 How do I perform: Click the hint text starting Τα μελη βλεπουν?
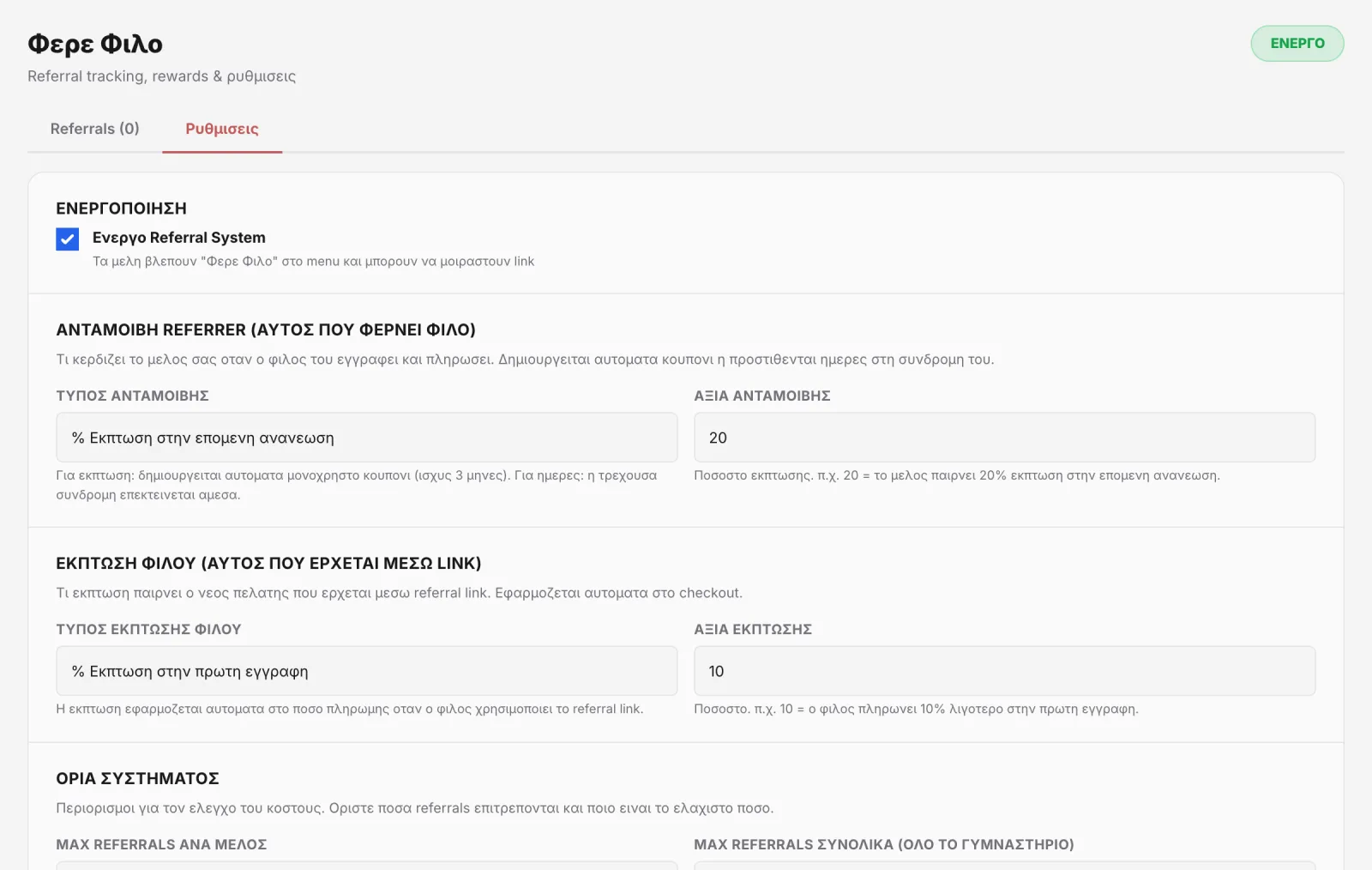[x=313, y=261]
